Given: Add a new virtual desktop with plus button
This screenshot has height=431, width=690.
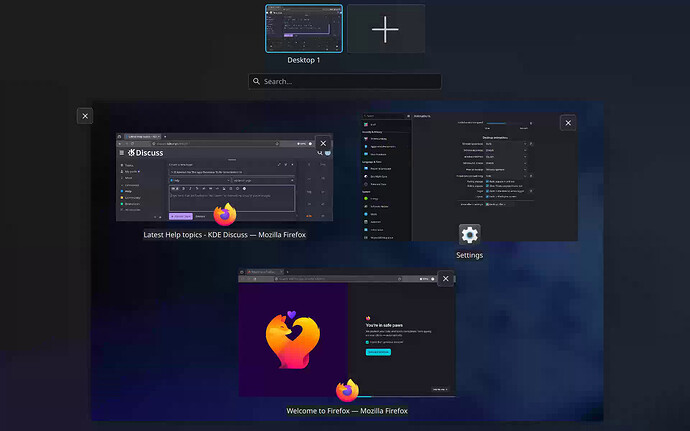Looking at the screenshot, I should pyautogui.click(x=385, y=29).
